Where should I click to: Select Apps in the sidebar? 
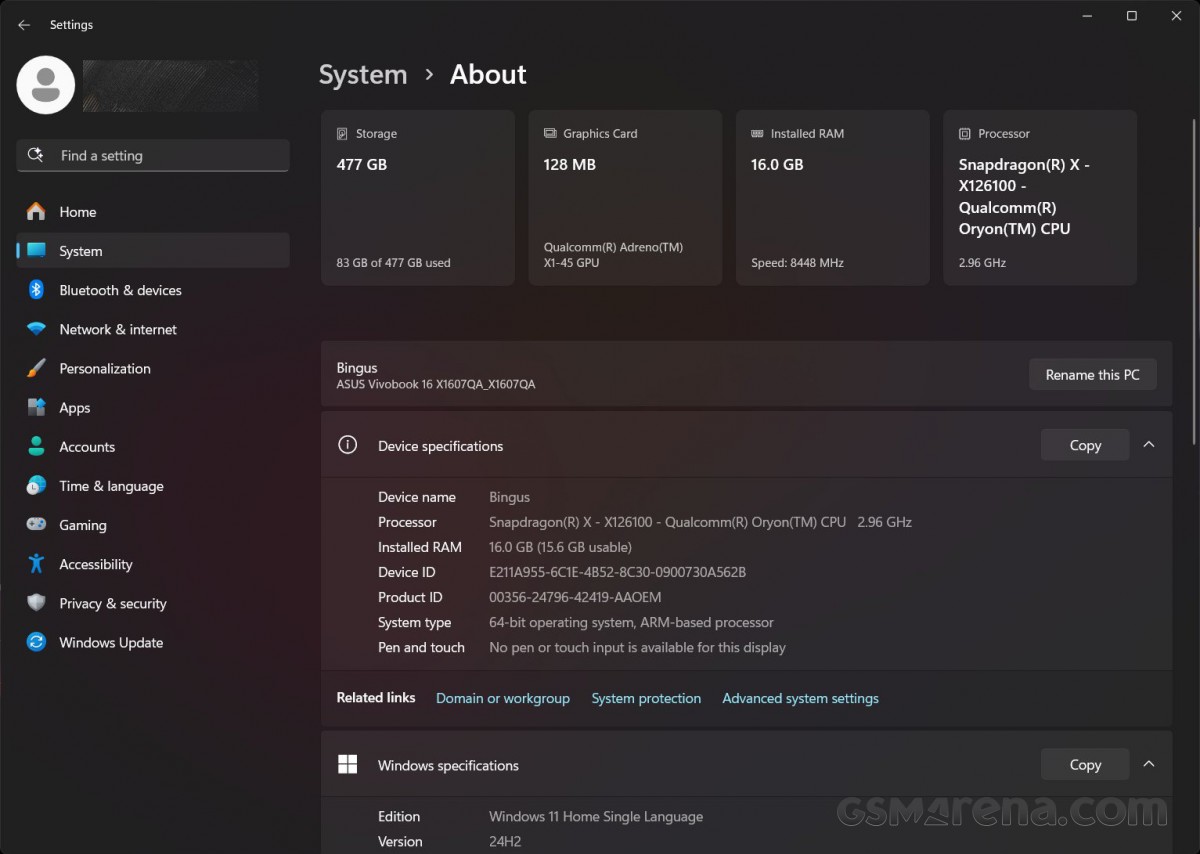pos(74,408)
